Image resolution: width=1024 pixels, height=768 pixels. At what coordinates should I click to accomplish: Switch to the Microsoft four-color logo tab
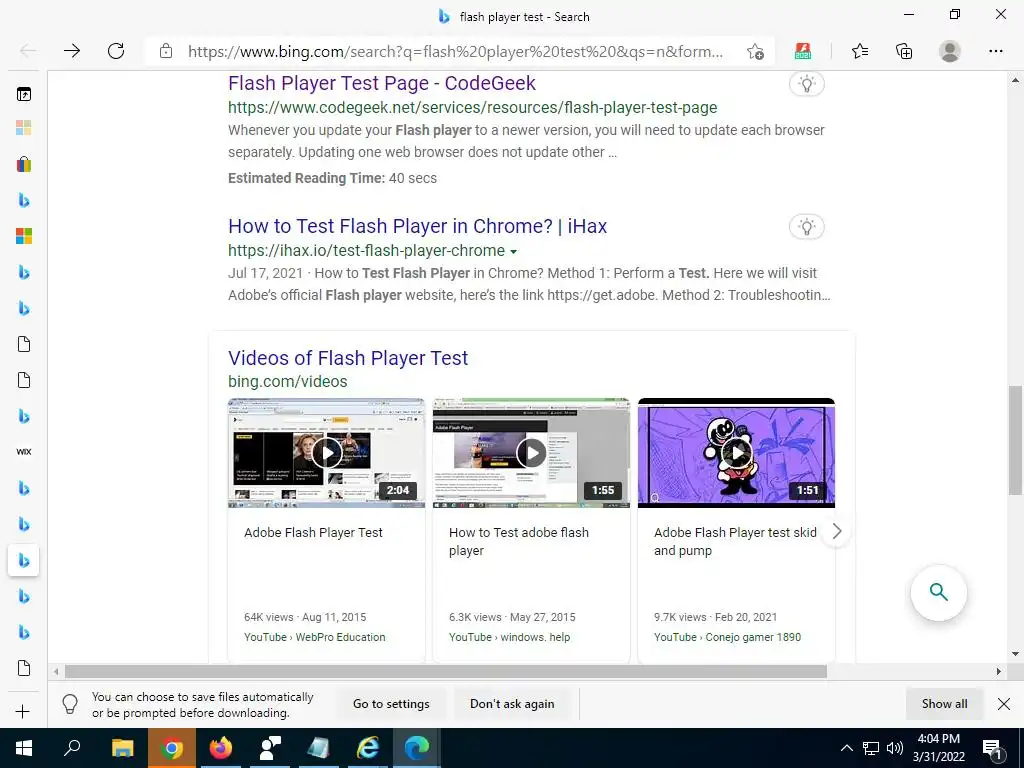(x=24, y=236)
